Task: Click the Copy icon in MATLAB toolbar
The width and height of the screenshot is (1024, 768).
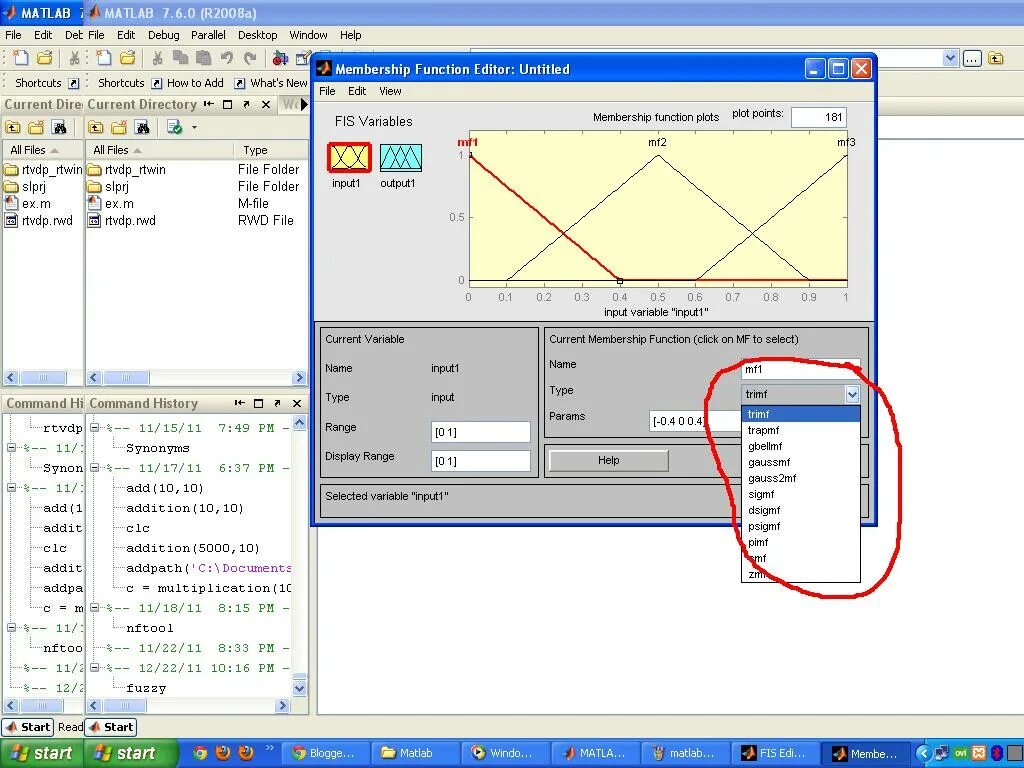Action: [x=180, y=58]
